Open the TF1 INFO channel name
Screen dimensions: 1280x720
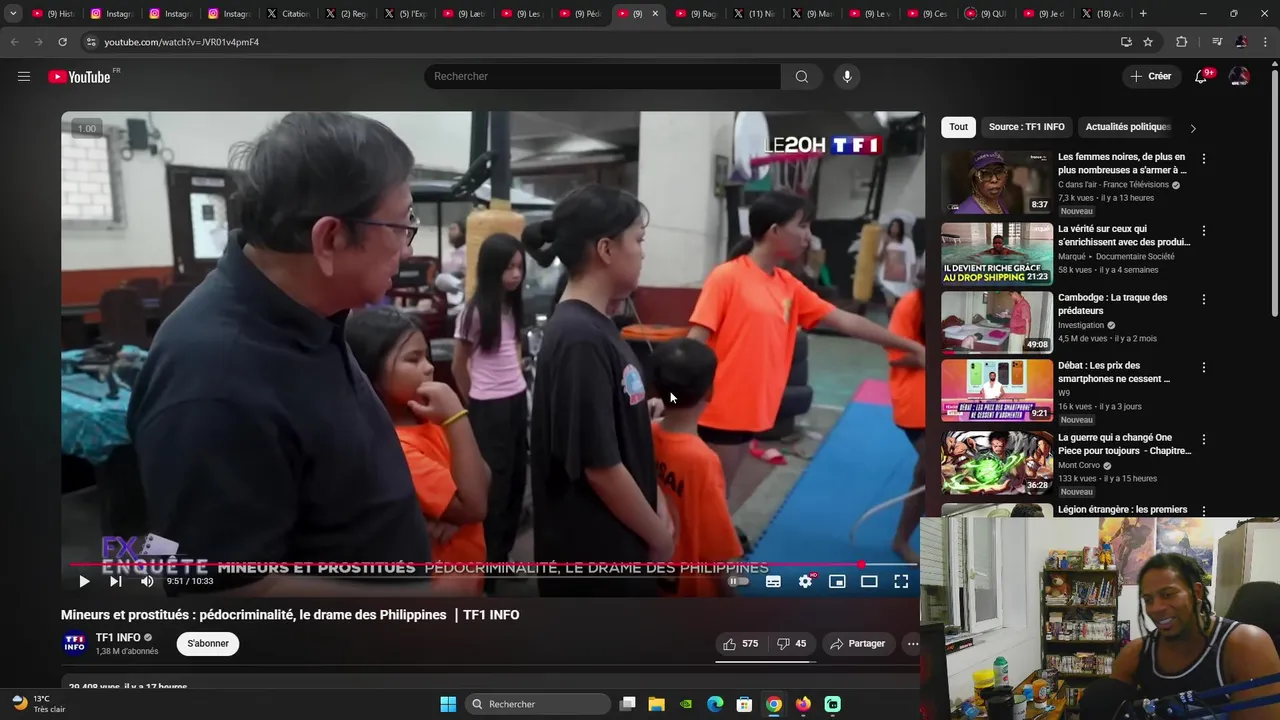[118, 638]
